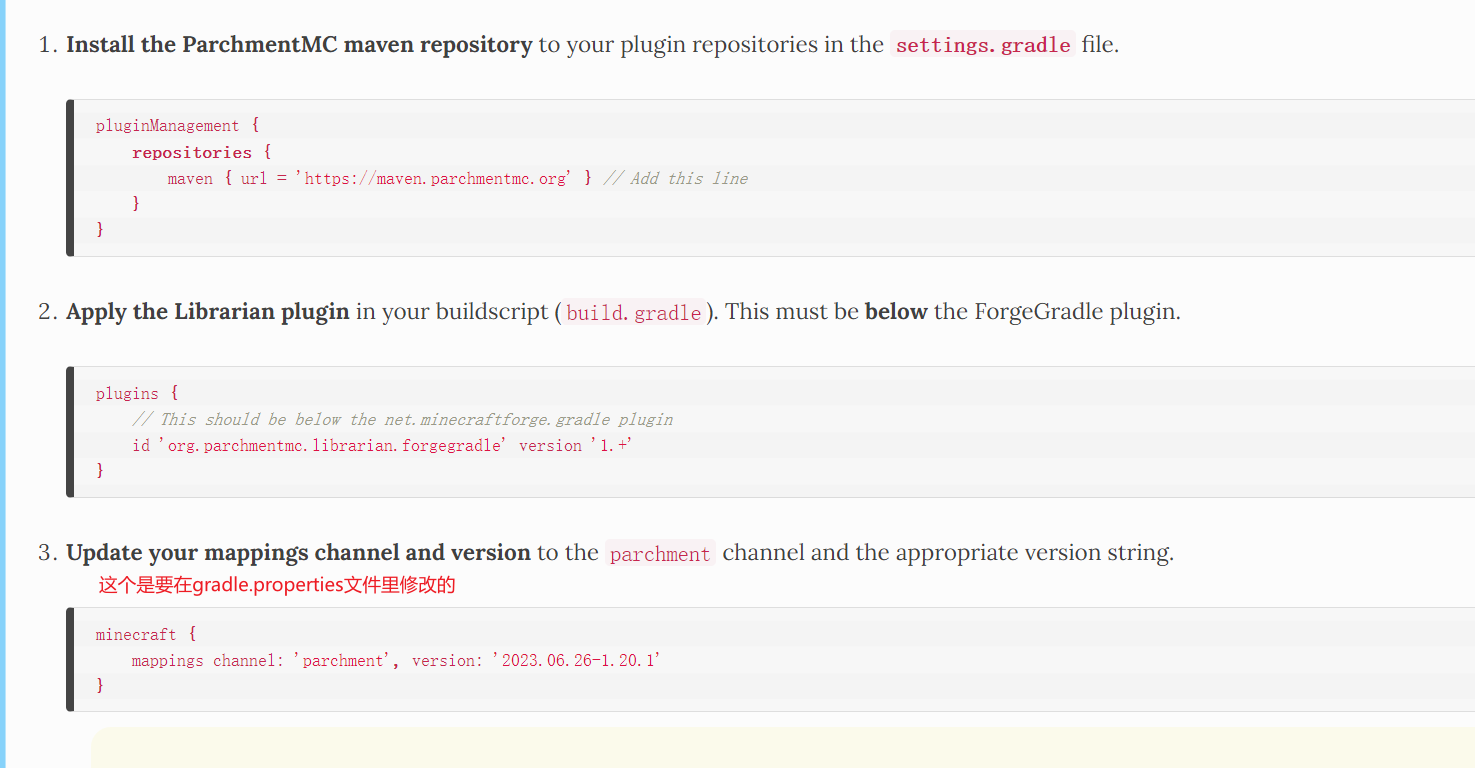Click the 'org.parchmentmc.librarian.forgegradle' plugin id string
Image resolution: width=1475 pixels, height=768 pixels.
point(334,446)
